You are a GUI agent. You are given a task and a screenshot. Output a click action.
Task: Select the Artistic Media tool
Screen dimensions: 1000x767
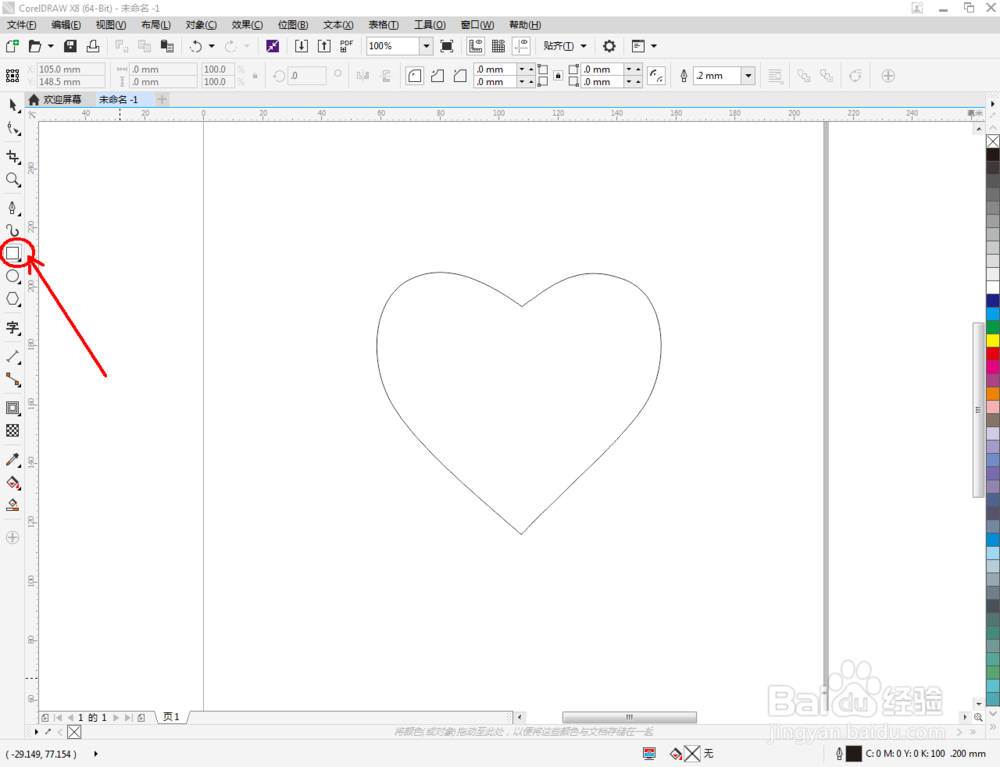13,230
